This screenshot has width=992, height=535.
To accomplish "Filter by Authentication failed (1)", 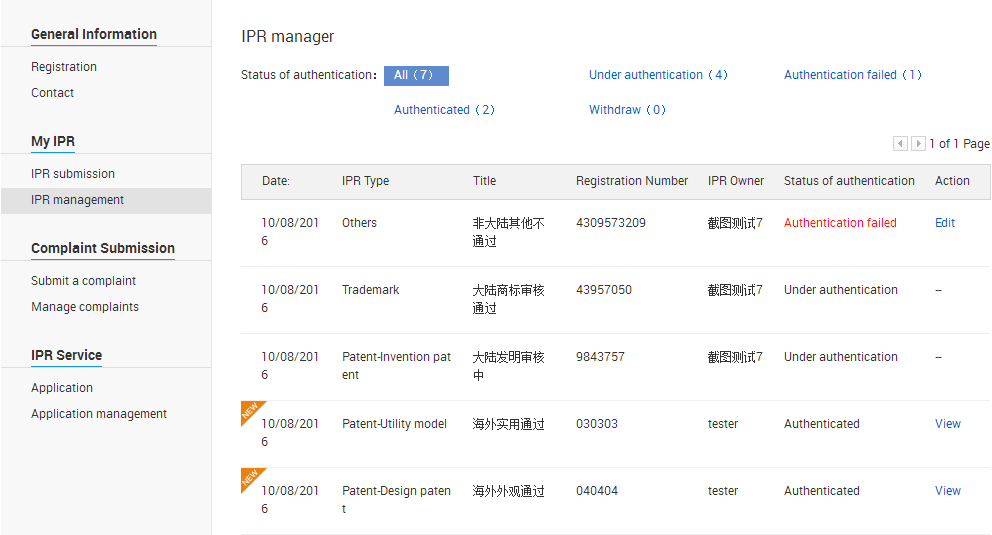I will tap(853, 75).
